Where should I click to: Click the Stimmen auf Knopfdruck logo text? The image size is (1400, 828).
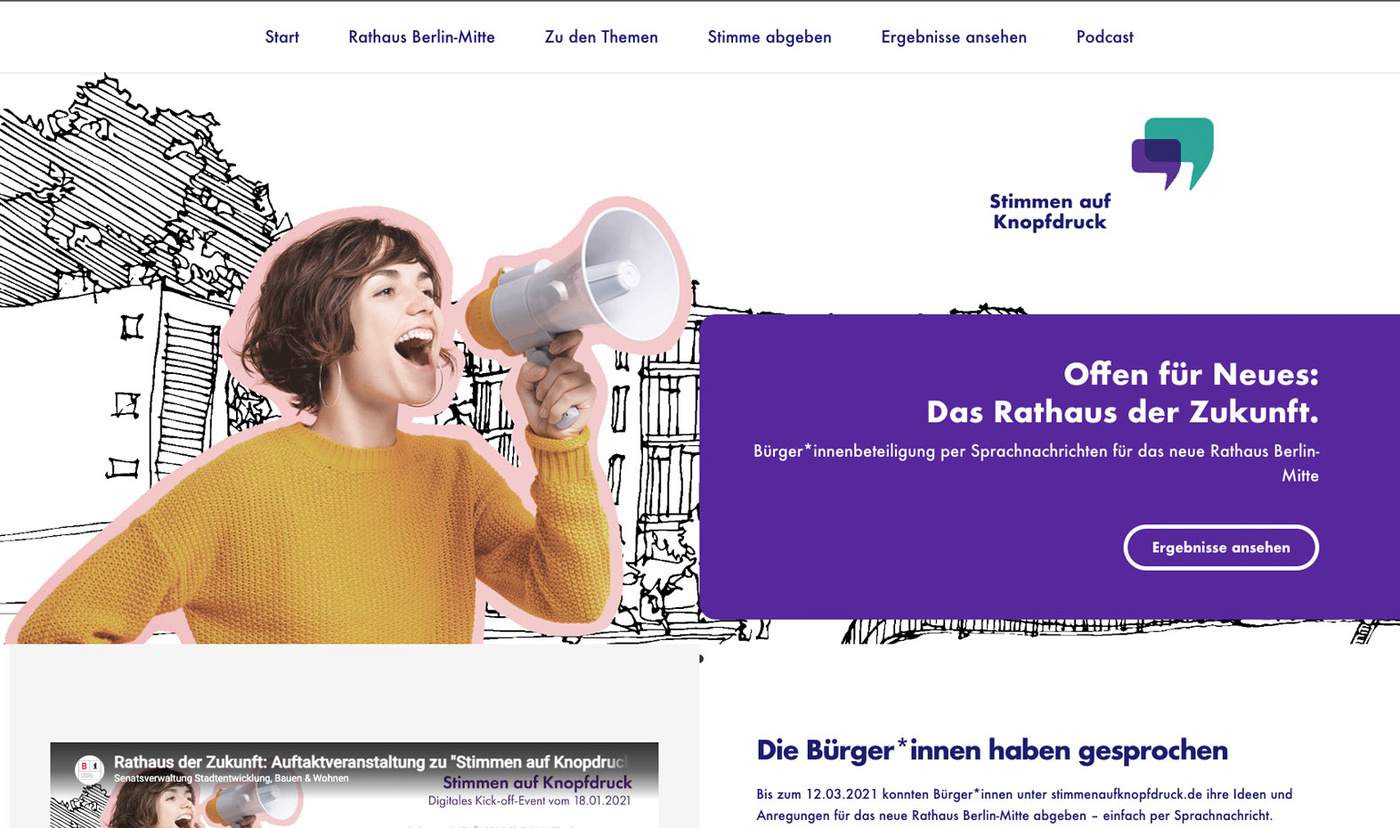(x=1050, y=211)
